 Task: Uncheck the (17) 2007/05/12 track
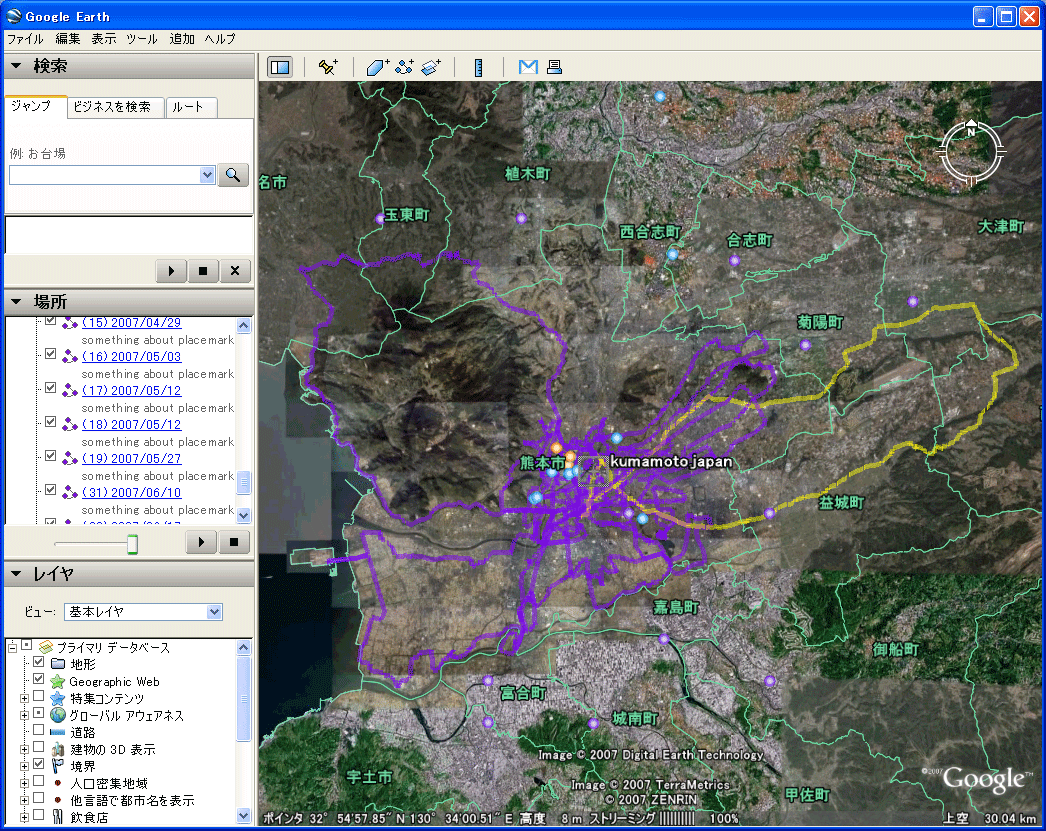pos(50,388)
